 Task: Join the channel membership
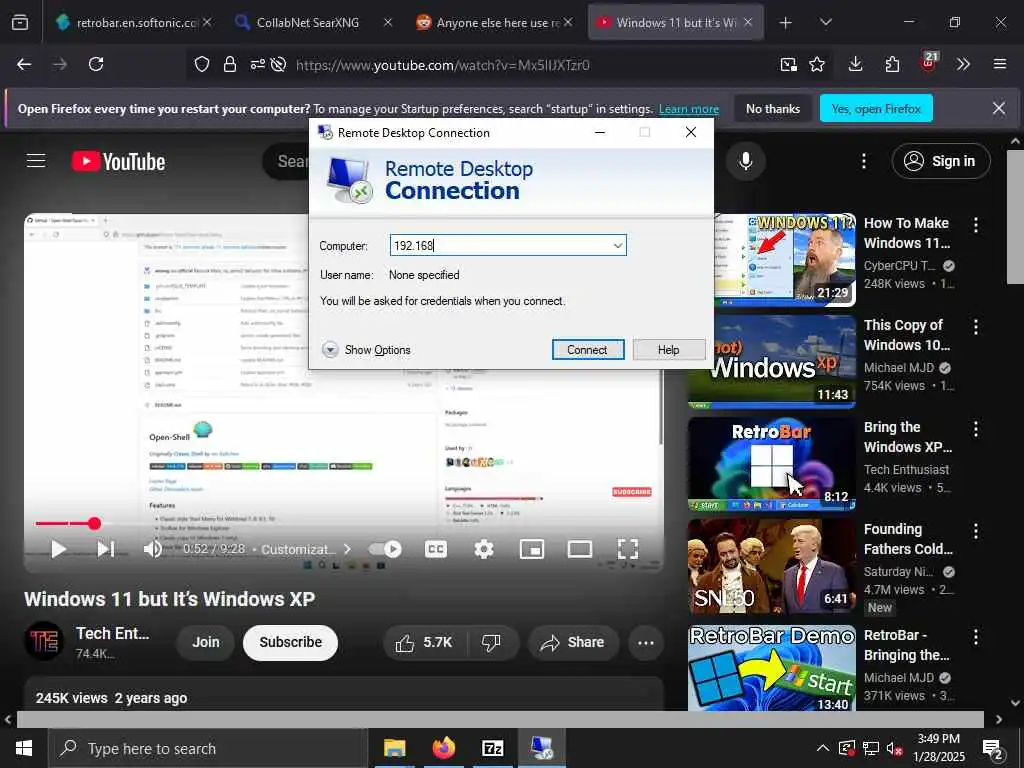(206, 643)
